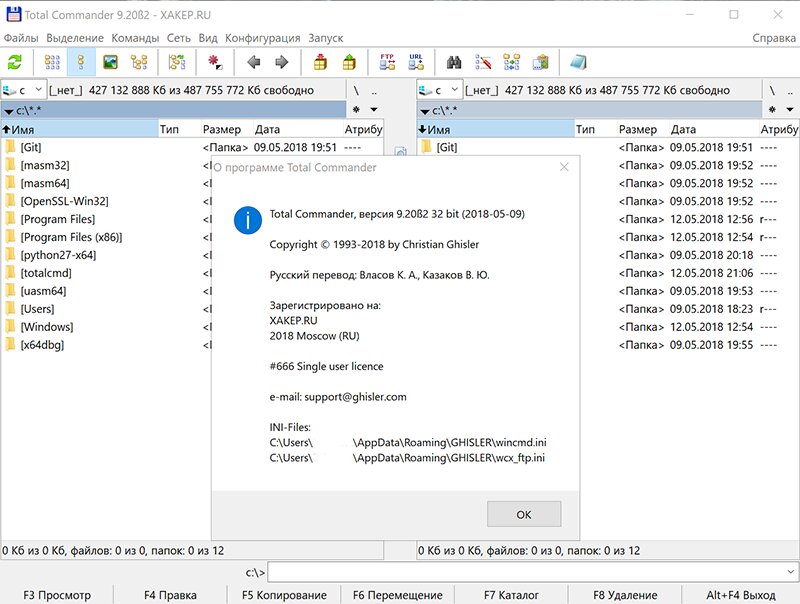Click the Alt+F4 Выход button
The width and height of the screenshot is (800, 604).
pyautogui.click(x=741, y=595)
